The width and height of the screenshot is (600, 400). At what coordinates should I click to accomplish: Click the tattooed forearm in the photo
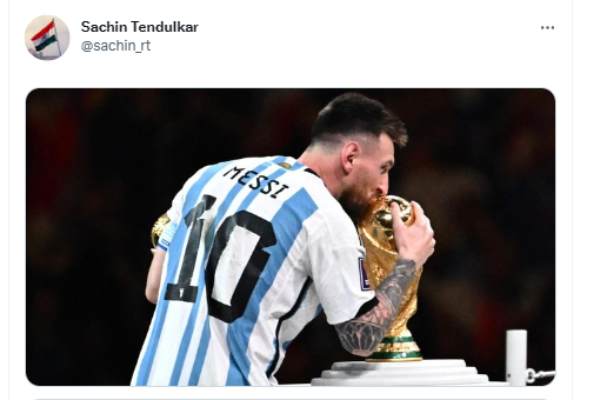click(x=377, y=310)
